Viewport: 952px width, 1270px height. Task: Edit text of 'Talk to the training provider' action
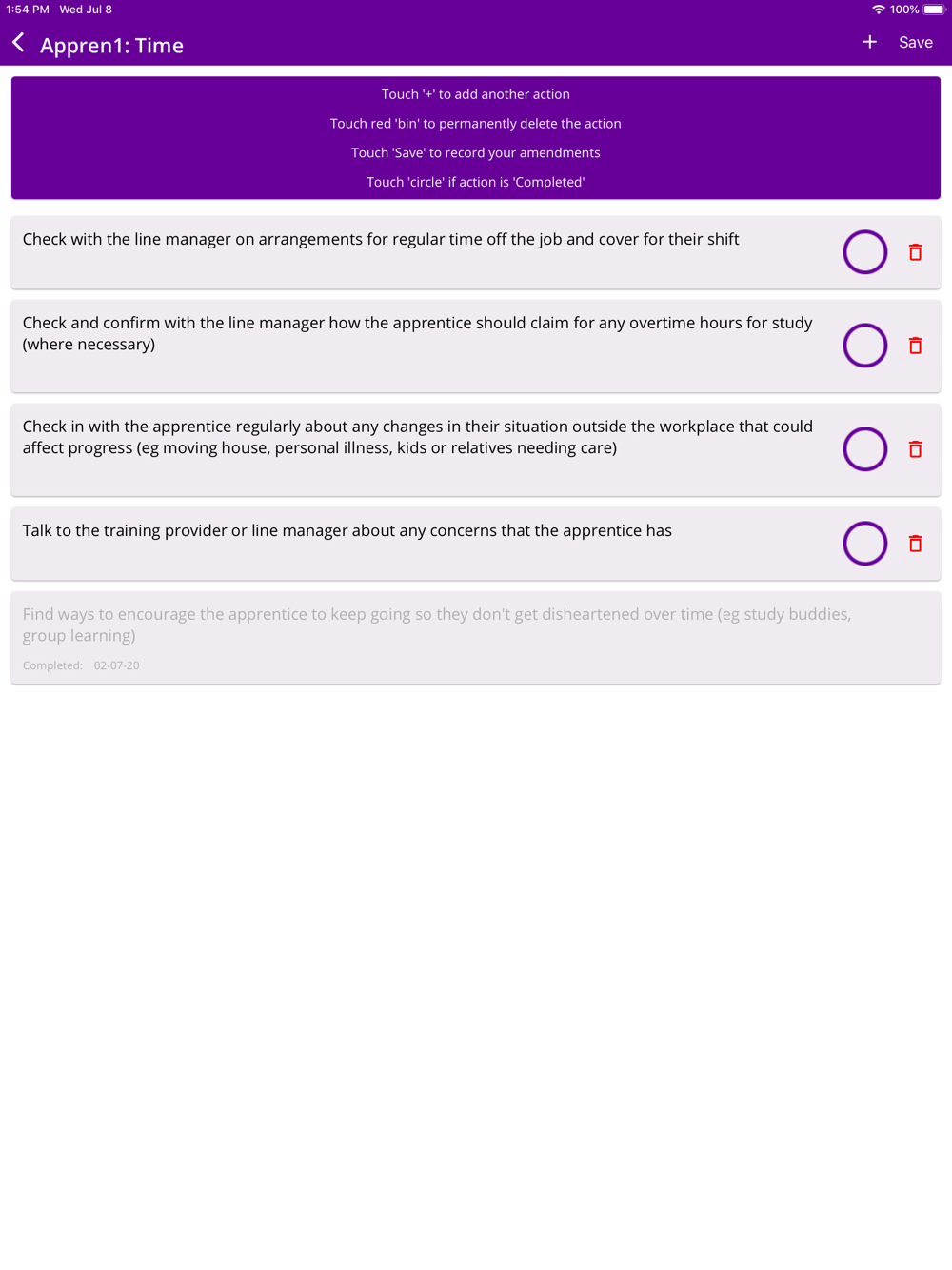[347, 531]
